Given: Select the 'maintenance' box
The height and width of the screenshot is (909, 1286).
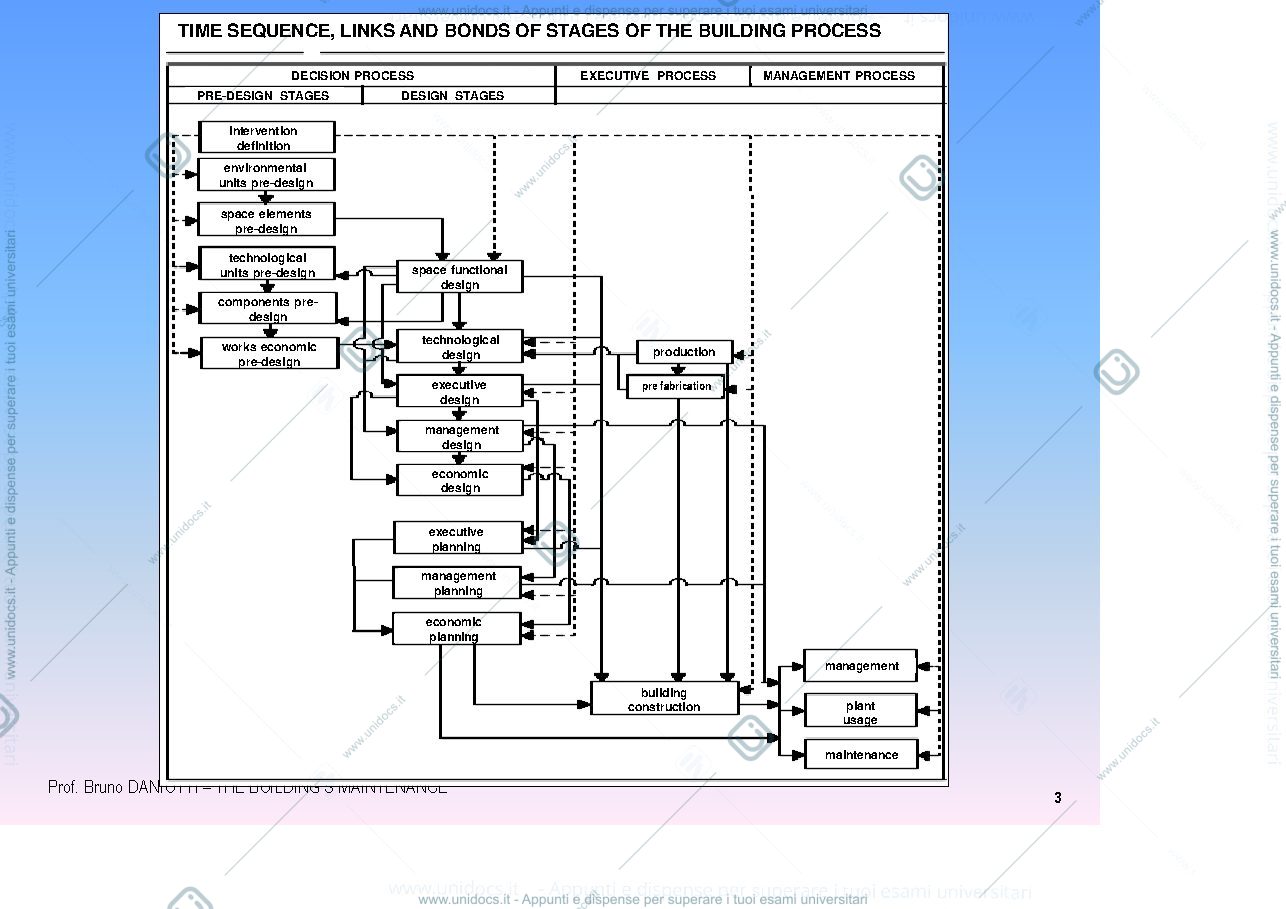Looking at the screenshot, I should pyautogui.click(x=861, y=755).
